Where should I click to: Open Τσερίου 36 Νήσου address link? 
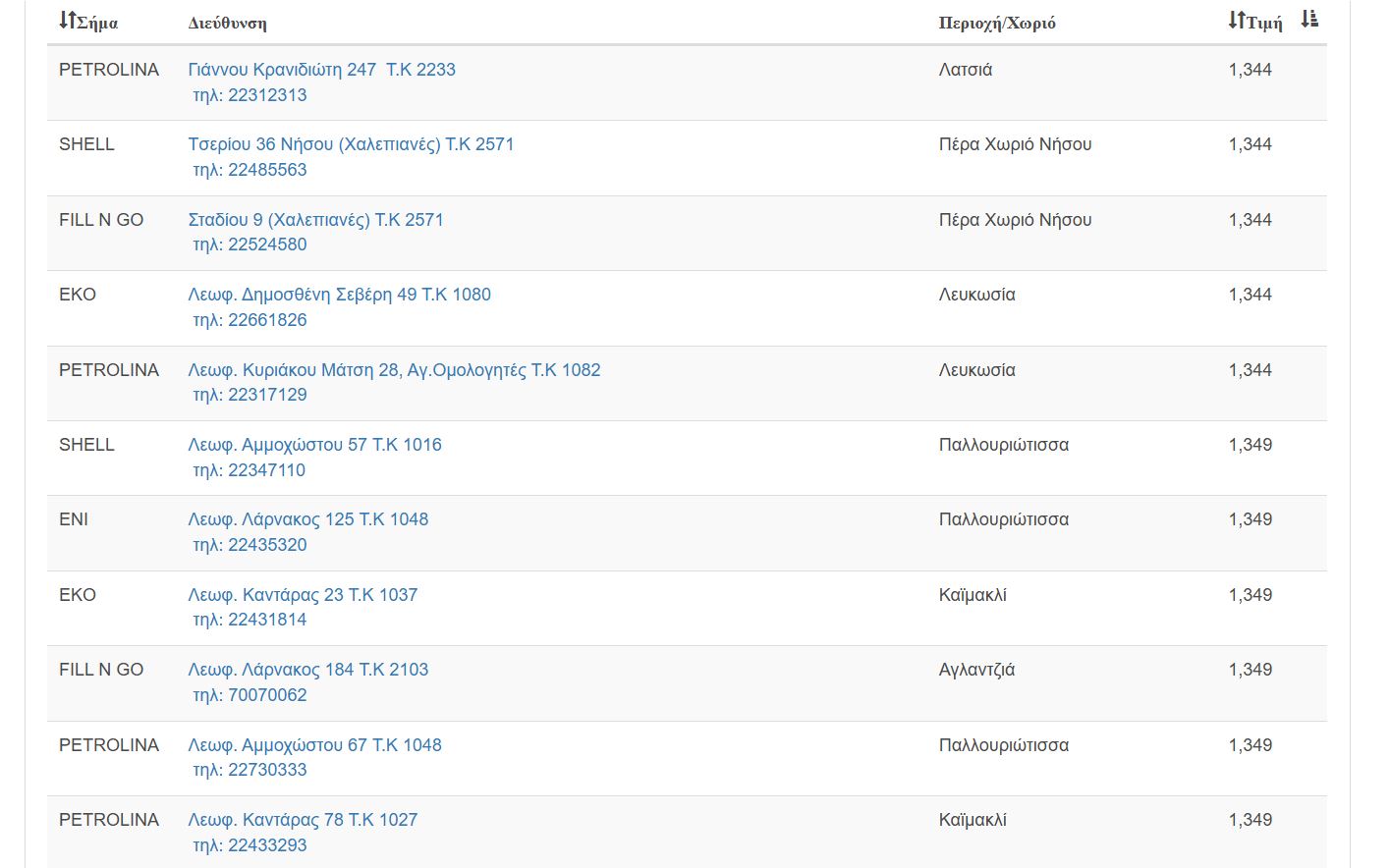(351, 144)
